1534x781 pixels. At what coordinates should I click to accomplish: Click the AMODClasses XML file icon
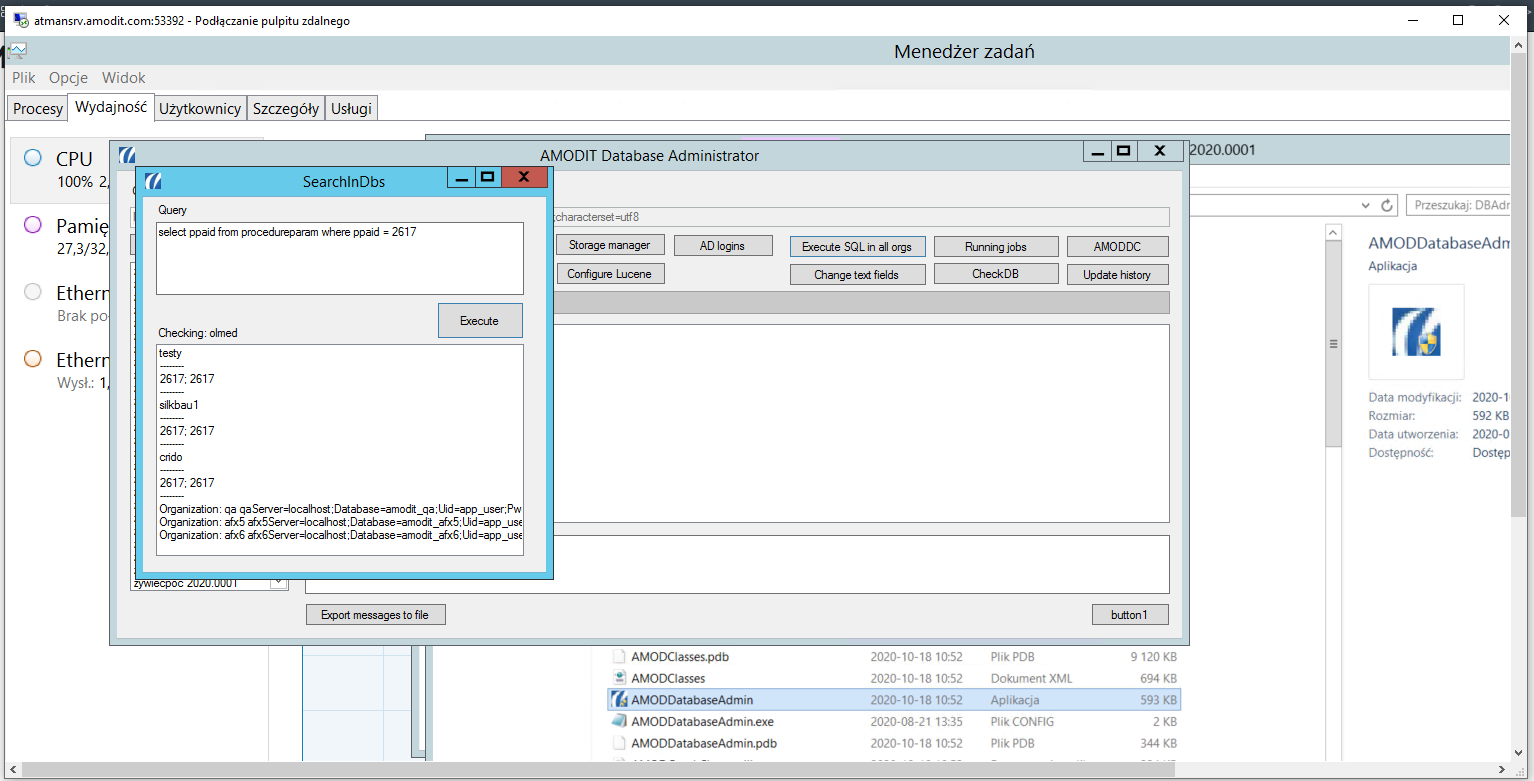pos(619,678)
